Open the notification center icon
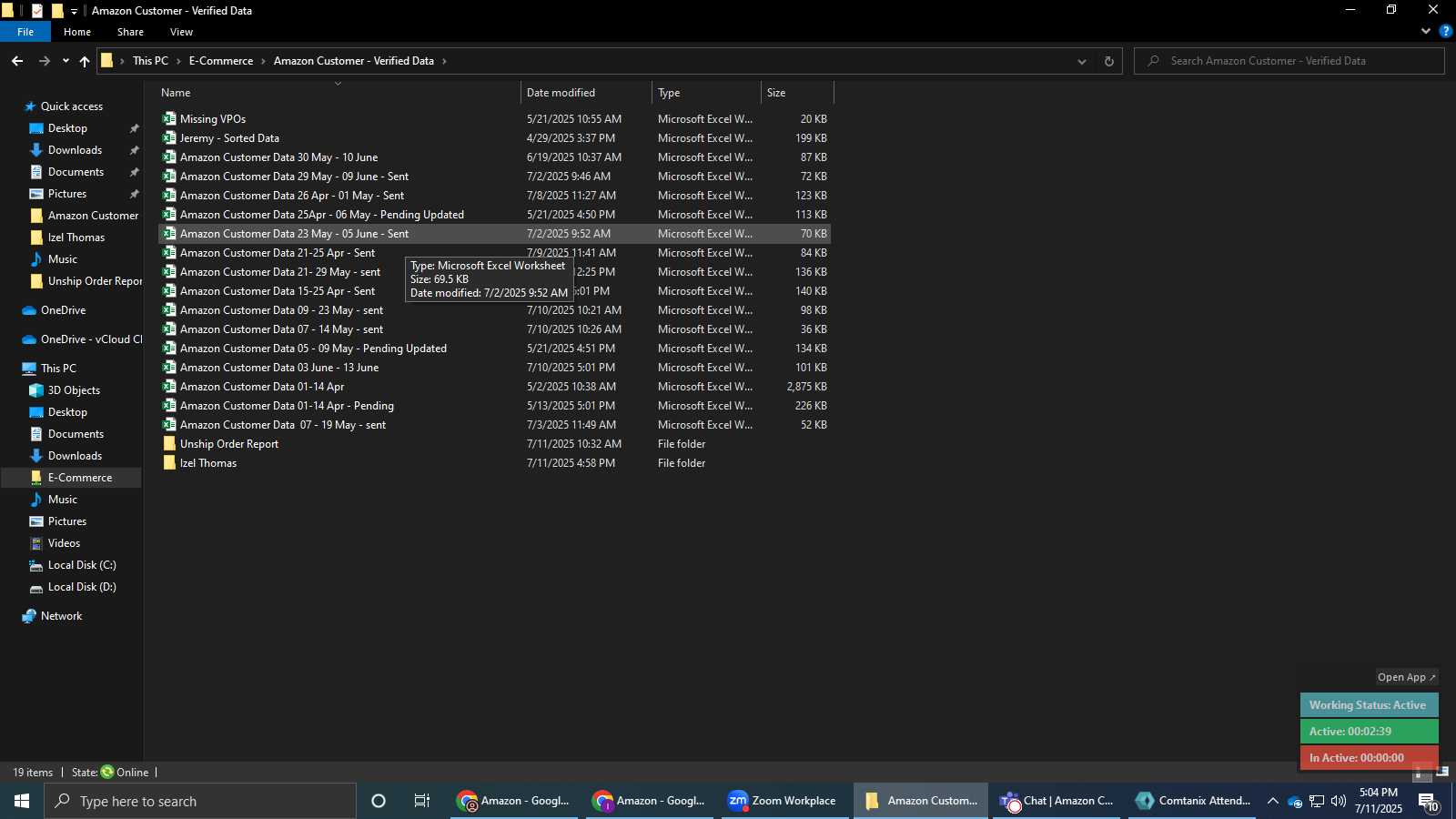Screen dimensions: 1456x819 1428,801
